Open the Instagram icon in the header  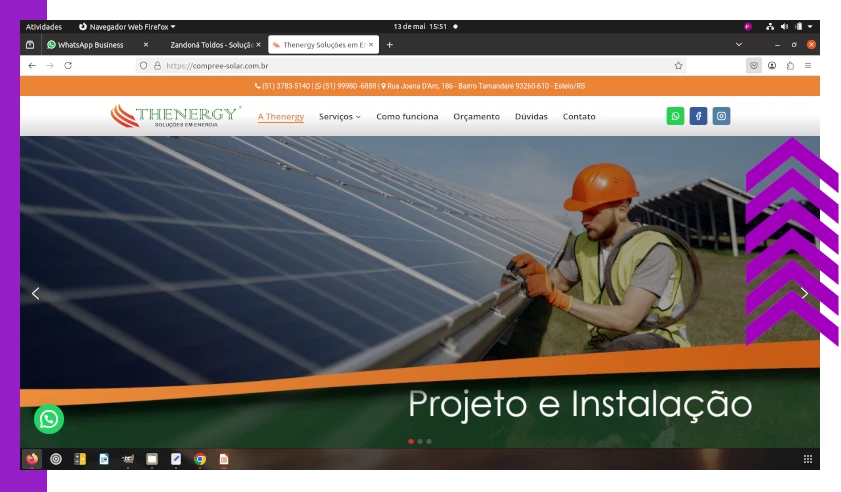tap(721, 116)
